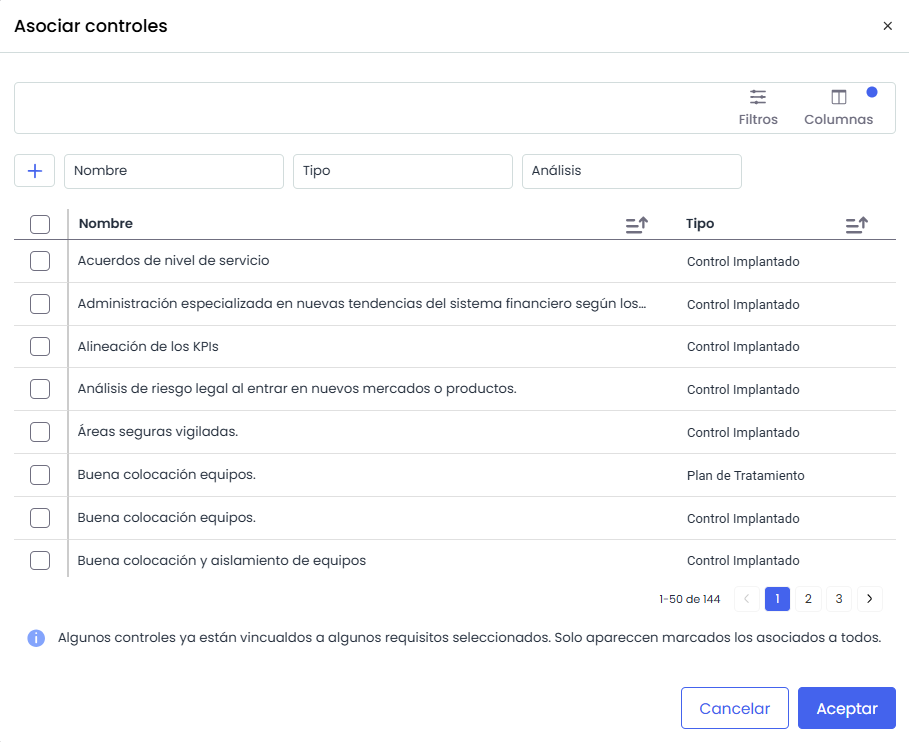Viewport: 909px width, 742px height.
Task: Check the Plan de Tratamiento row checkbox
Action: click(x=40, y=475)
